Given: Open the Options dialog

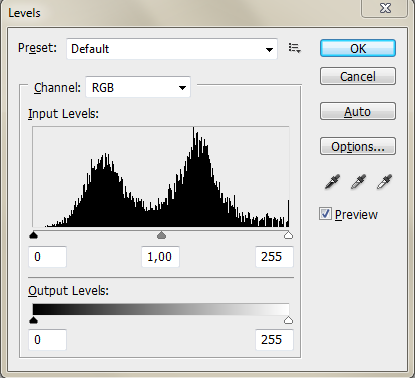Looking at the screenshot, I should (358, 146).
